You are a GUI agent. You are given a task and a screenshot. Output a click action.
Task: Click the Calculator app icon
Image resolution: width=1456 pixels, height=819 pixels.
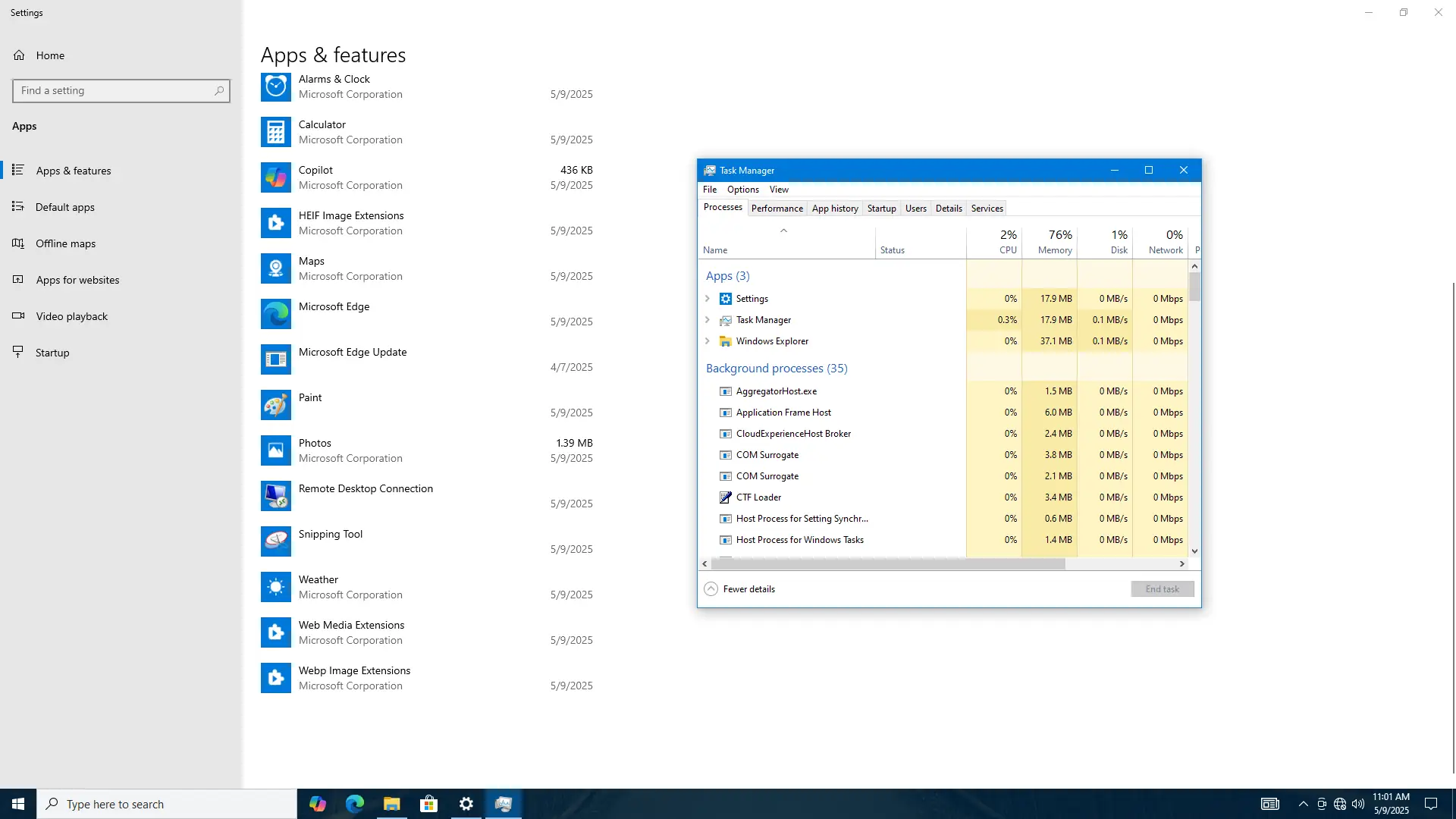pos(275,132)
